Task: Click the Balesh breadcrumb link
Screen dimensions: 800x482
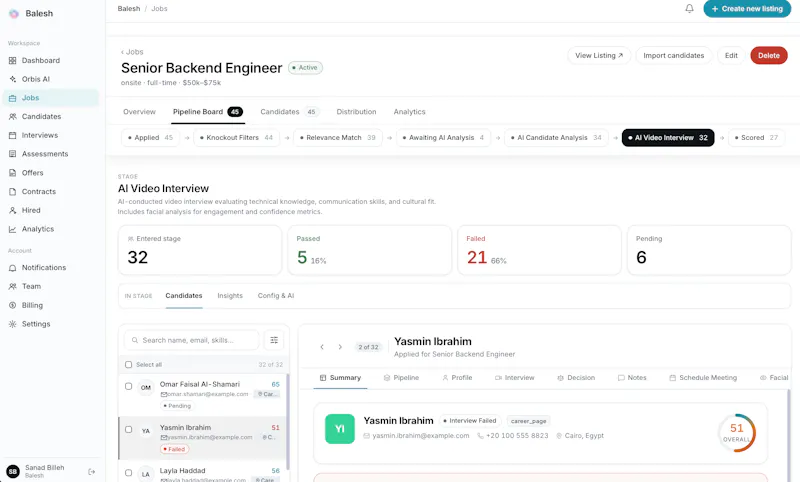Action: coord(129,9)
